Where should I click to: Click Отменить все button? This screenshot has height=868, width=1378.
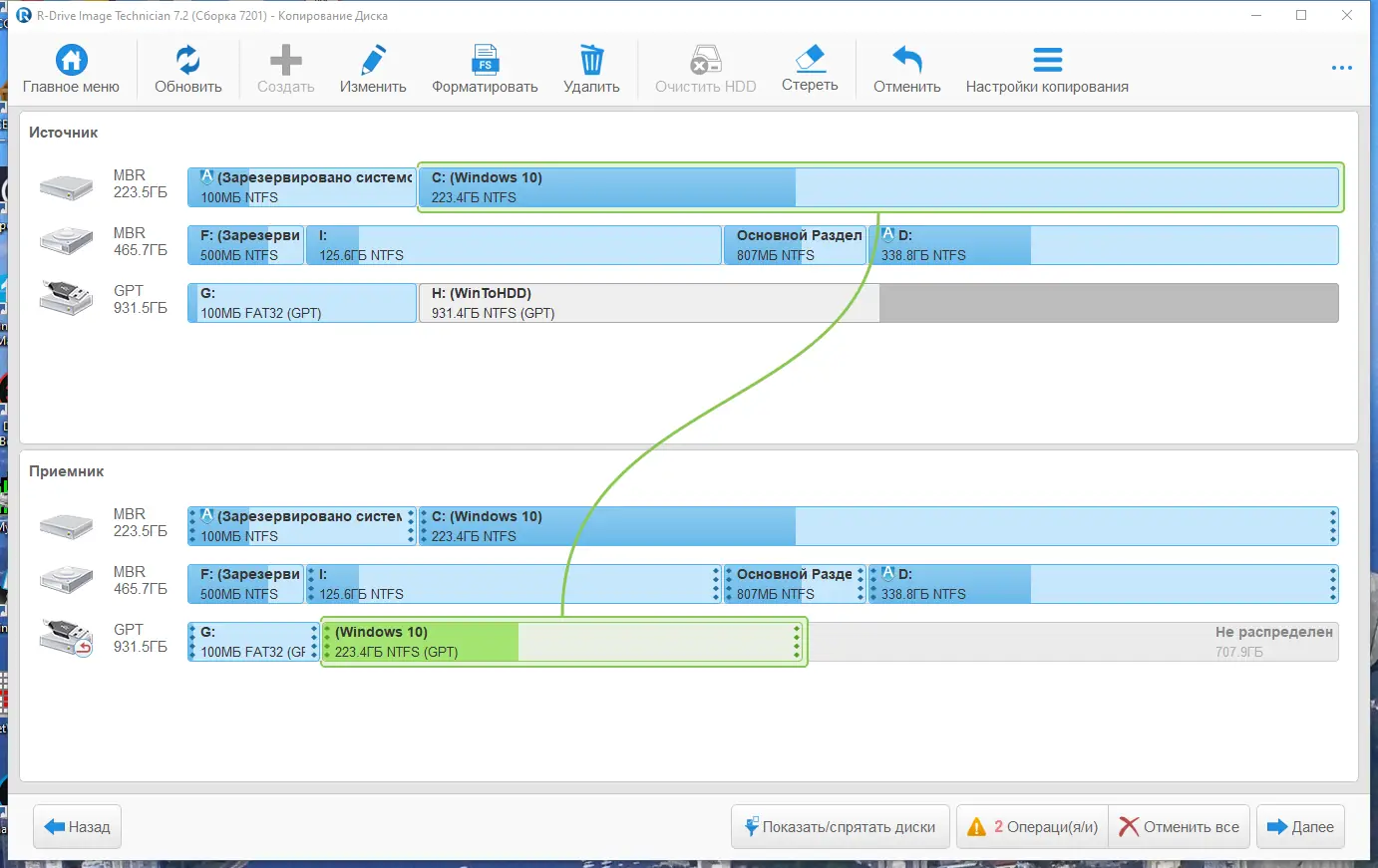[1180, 827]
